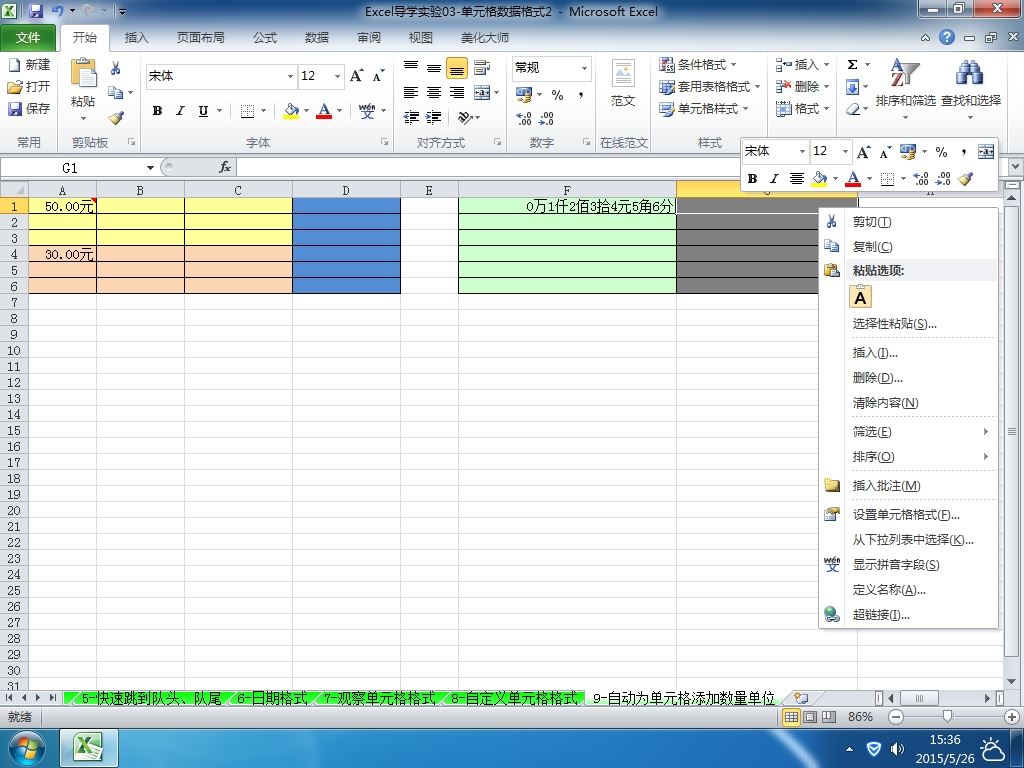This screenshot has width=1024, height=768.
Task: Expand the 筛选(E) submenu
Action: tap(920, 432)
